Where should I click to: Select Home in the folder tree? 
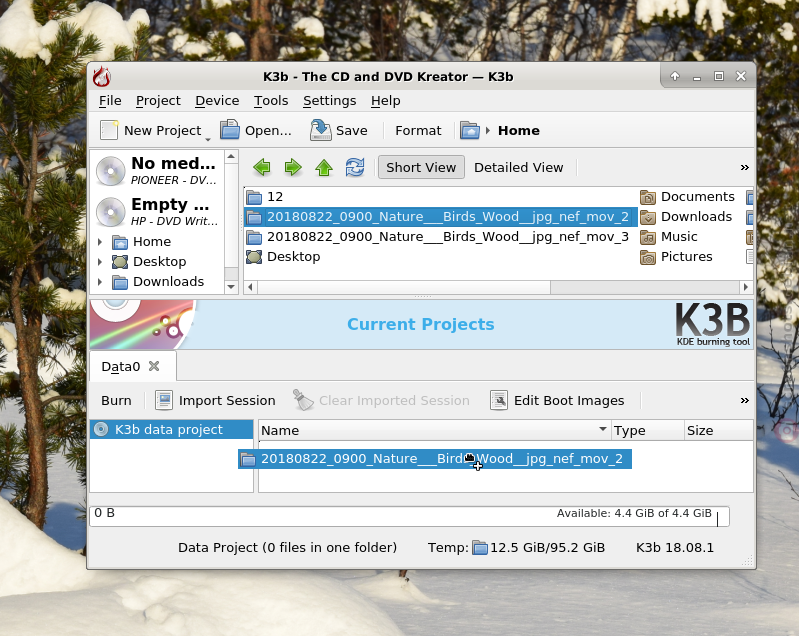pos(151,242)
